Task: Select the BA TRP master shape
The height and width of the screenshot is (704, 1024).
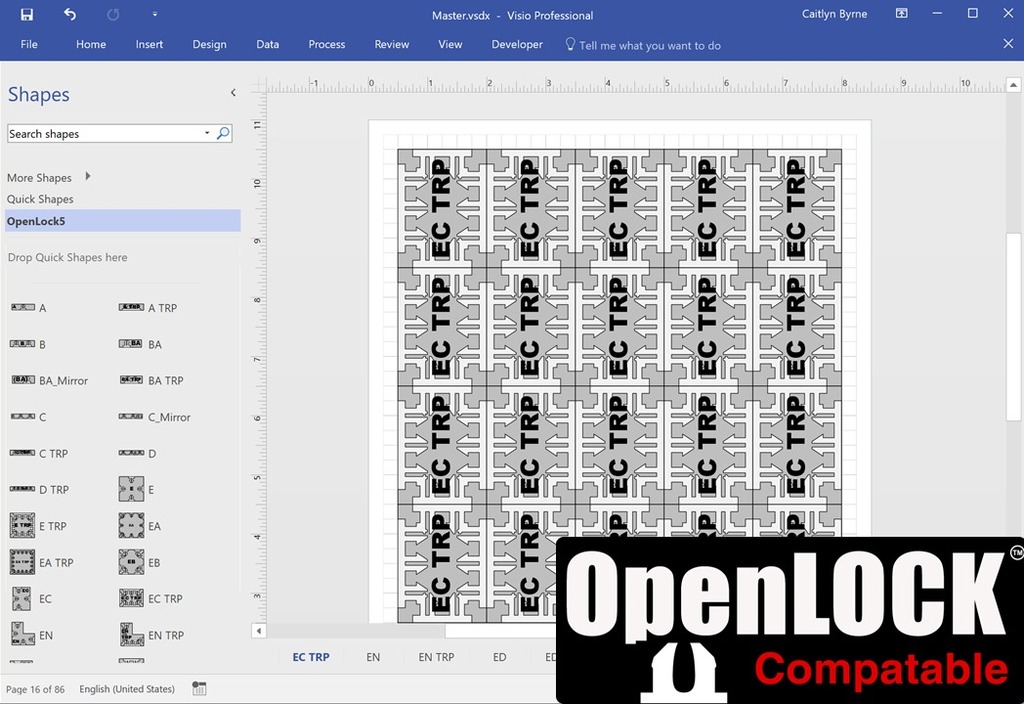Action: tap(151, 381)
